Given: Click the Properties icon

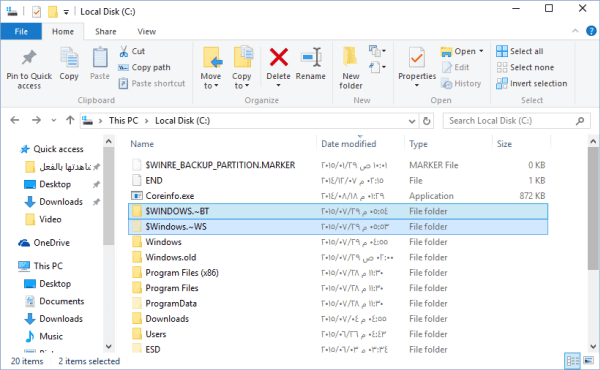Looking at the screenshot, I should pos(417,58).
